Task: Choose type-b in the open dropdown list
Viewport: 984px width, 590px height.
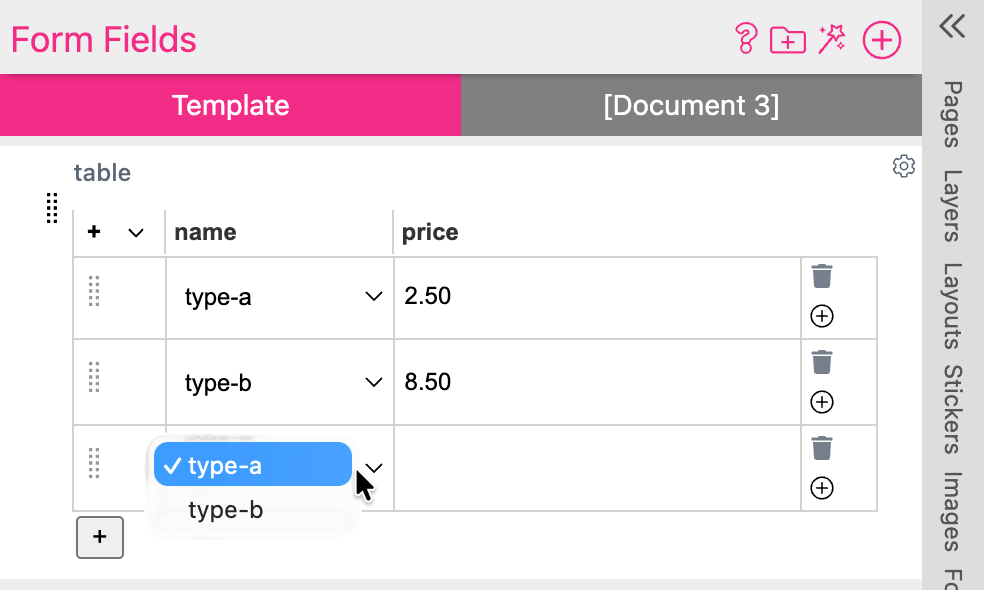Action: pyautogui.click(x=253, y=510)
